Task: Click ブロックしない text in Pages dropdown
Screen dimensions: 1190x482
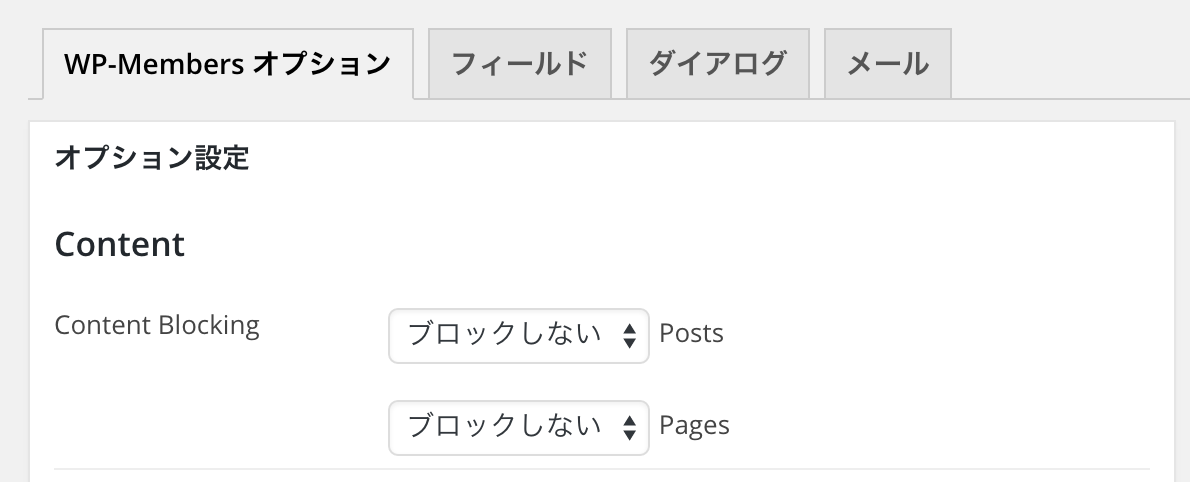Action: [505, 426]
